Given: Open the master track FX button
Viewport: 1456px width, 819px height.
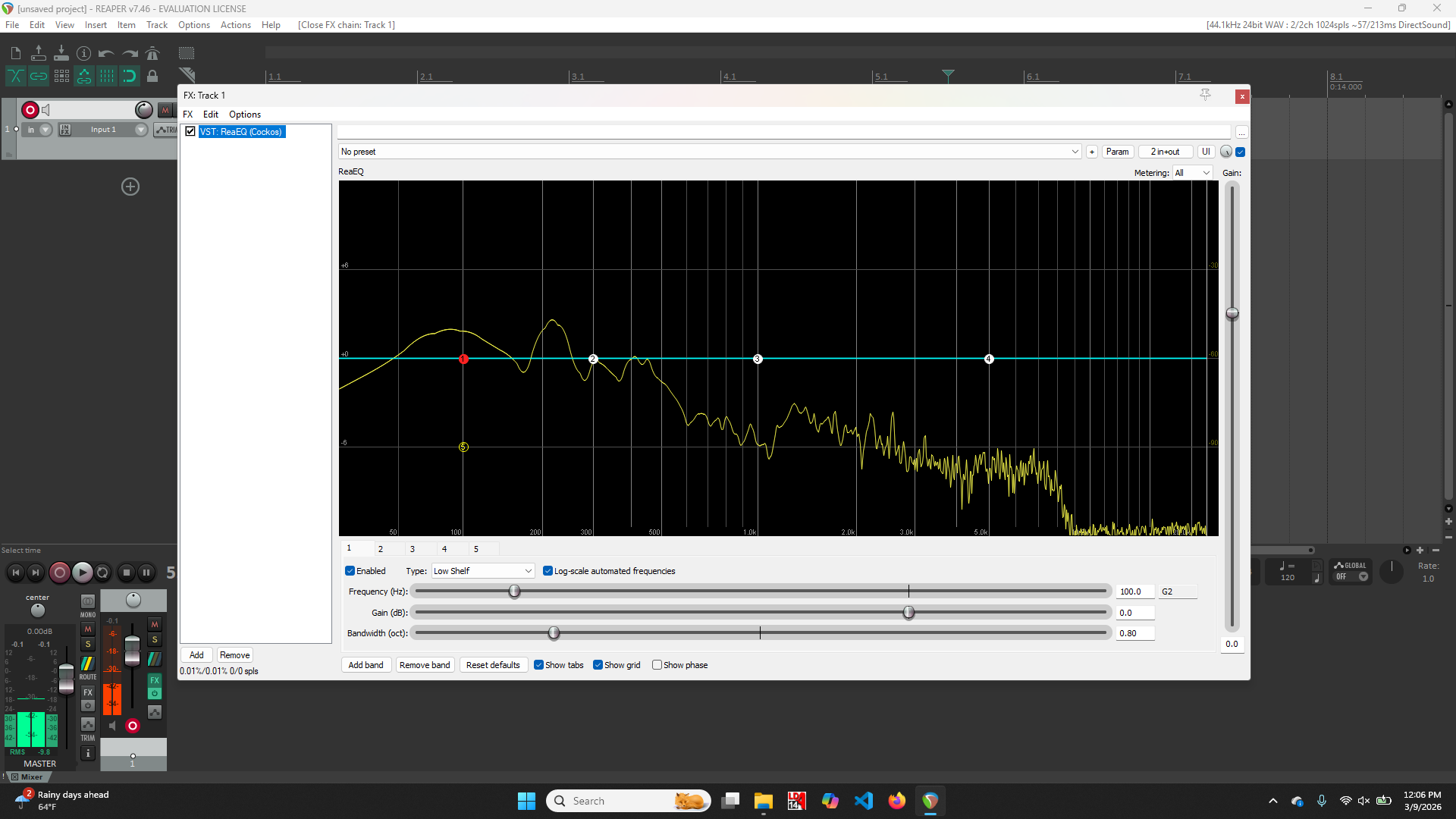Looking at the screenshot, I should (x=88, y=692).
